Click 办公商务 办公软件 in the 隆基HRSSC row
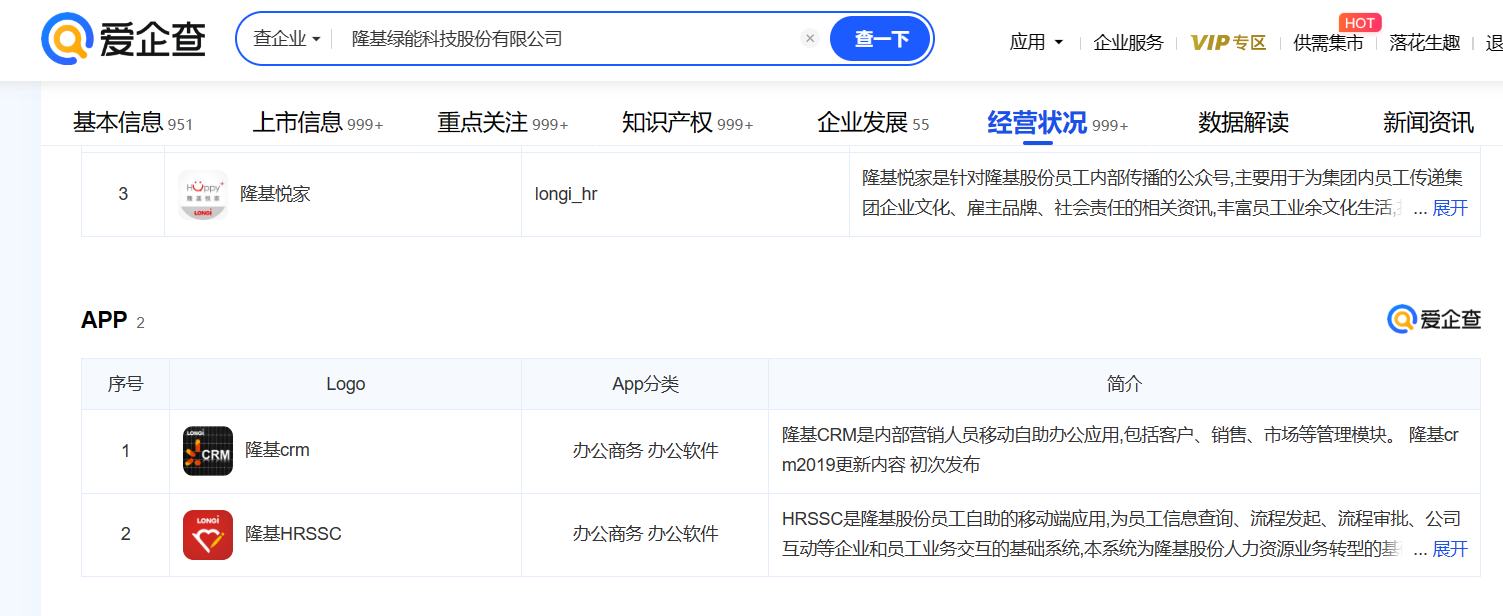 [645, 534]
